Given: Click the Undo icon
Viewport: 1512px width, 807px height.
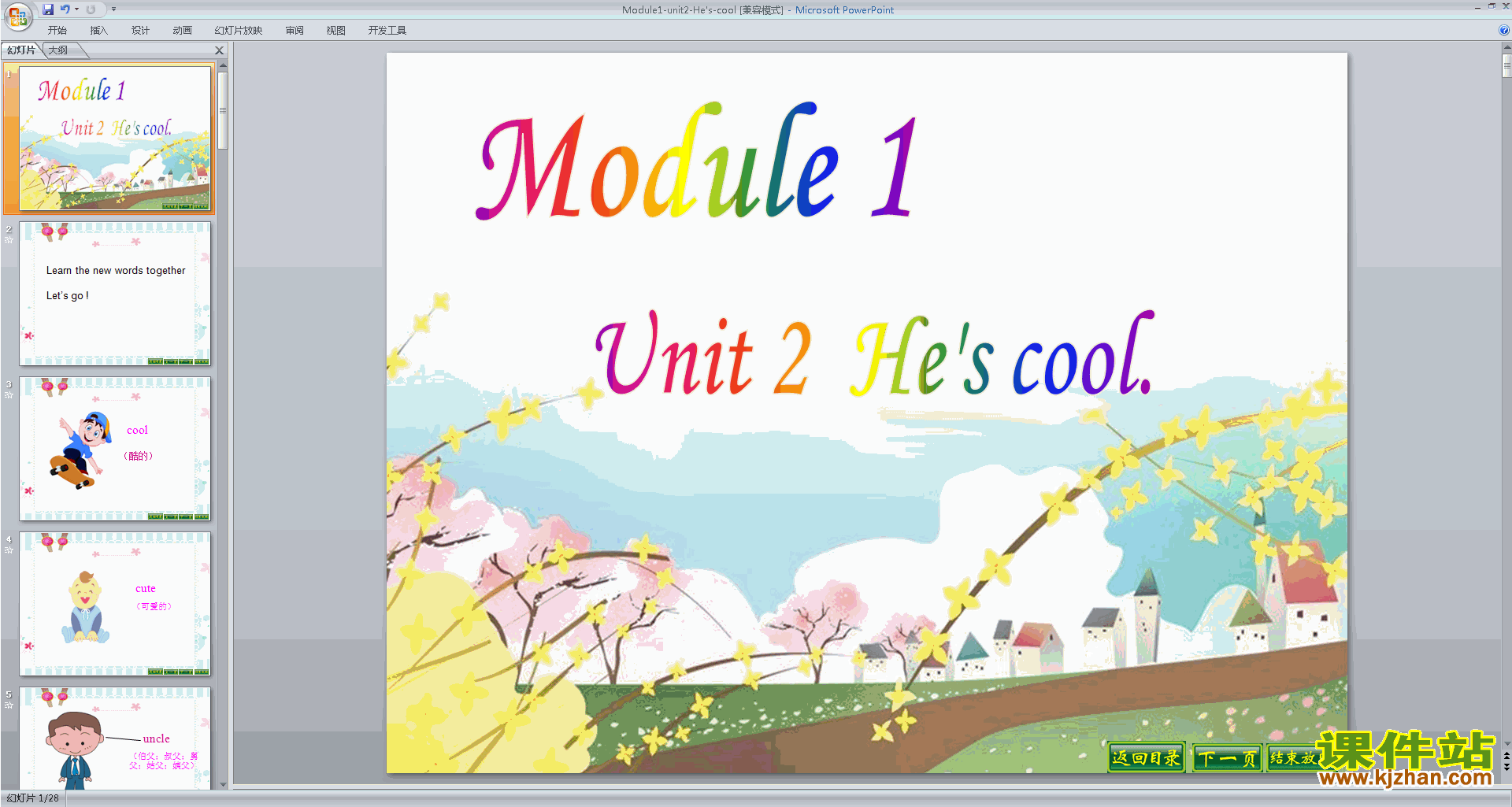Looking at the screenshot, I should [65, 9].
